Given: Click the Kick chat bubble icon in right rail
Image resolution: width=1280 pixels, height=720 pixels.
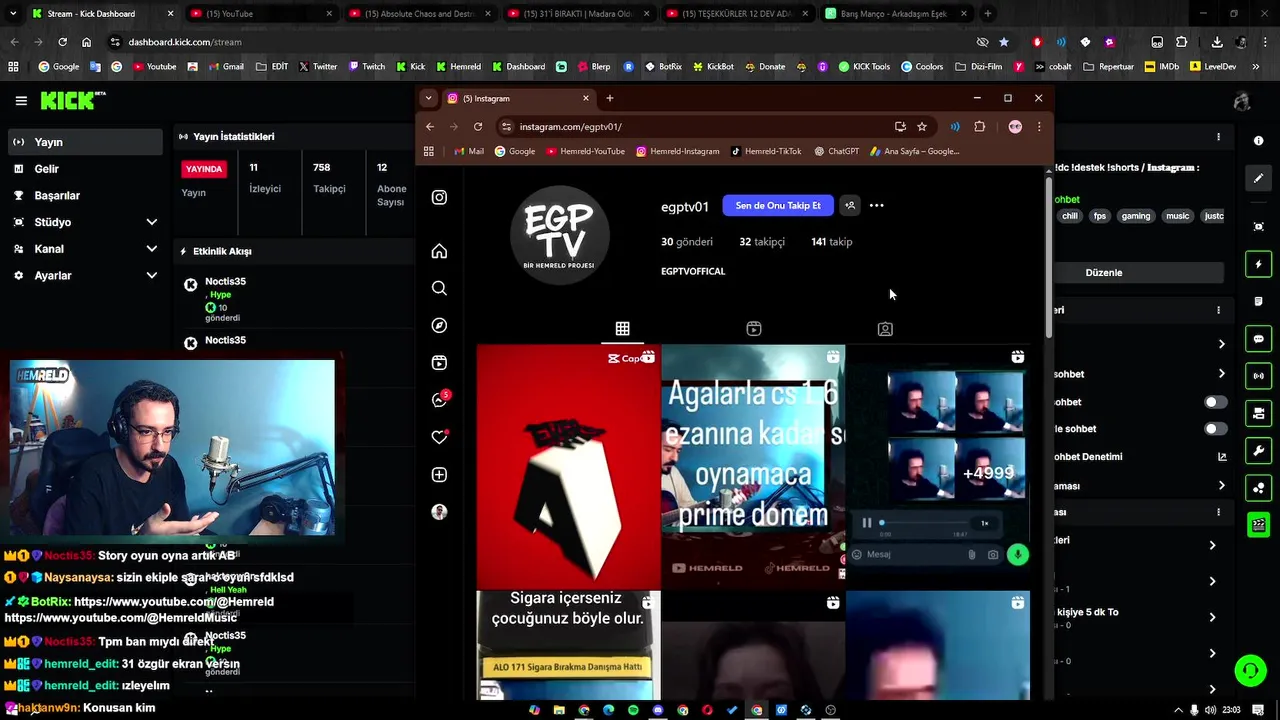Looking at the screenshot, I should tap(1259, 339).
